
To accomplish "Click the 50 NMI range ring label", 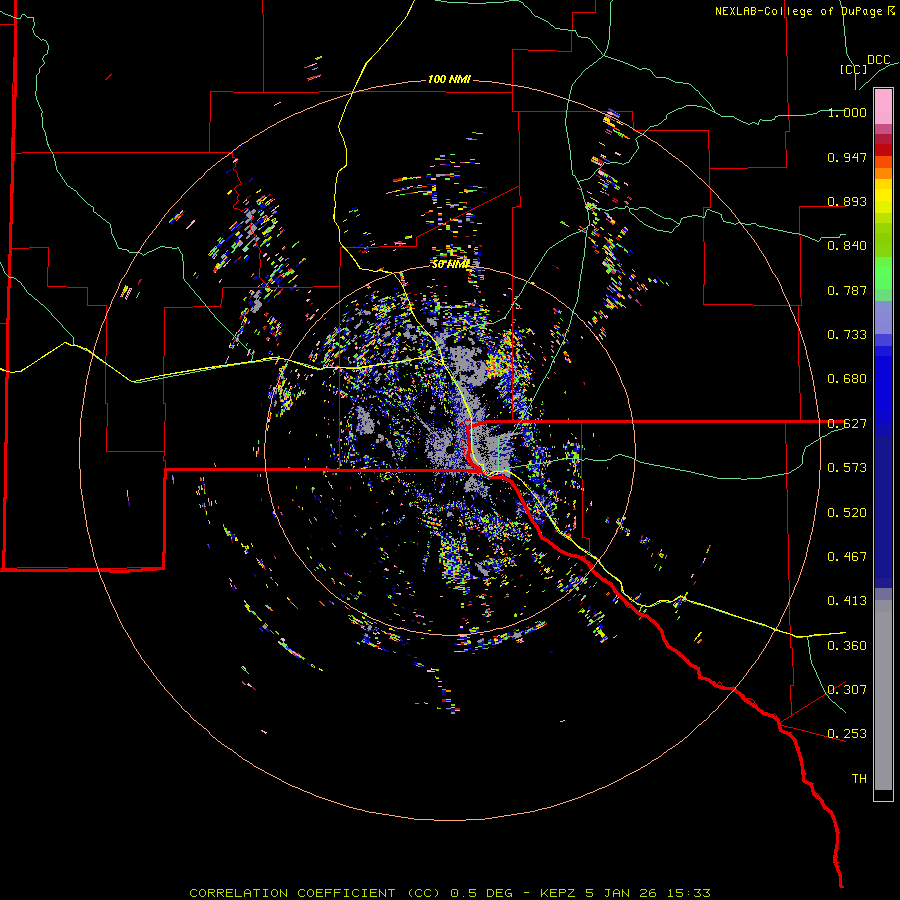I will pyautogui.click(x=451, y=264).
